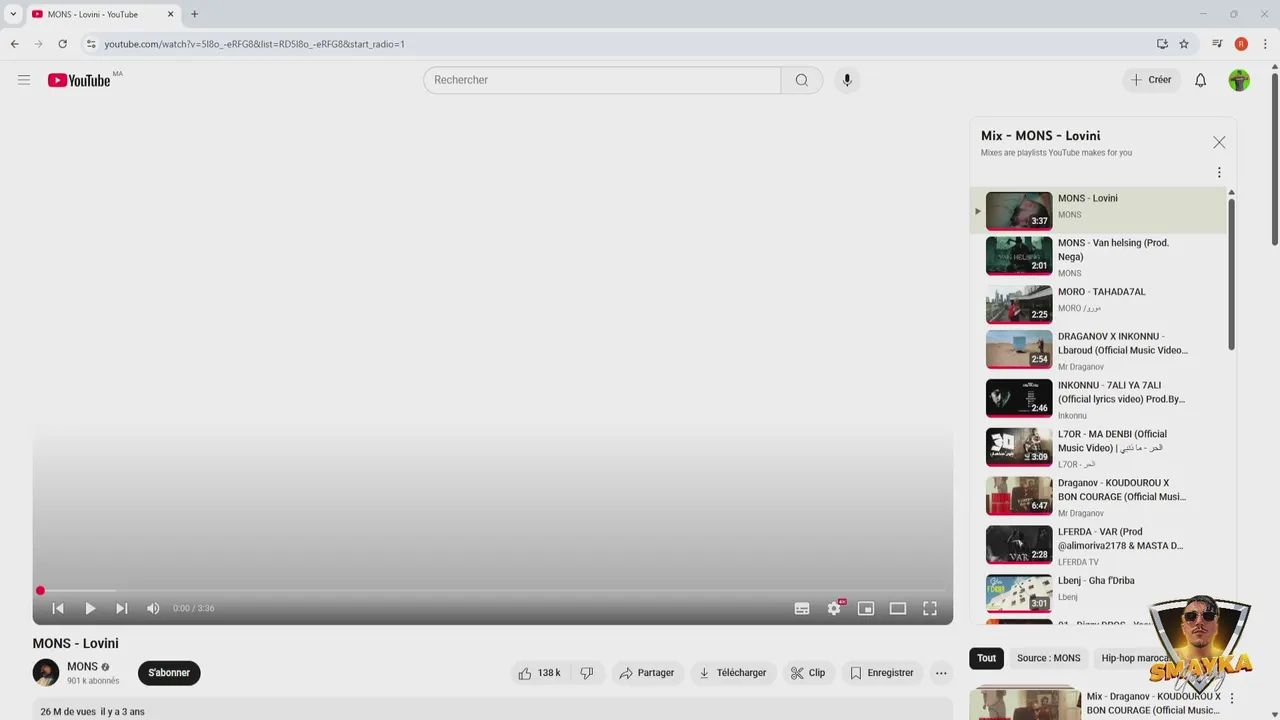This screenshot has width=1280, height=720.
Task: Open the player settings gear
Action: coord(834,608)
